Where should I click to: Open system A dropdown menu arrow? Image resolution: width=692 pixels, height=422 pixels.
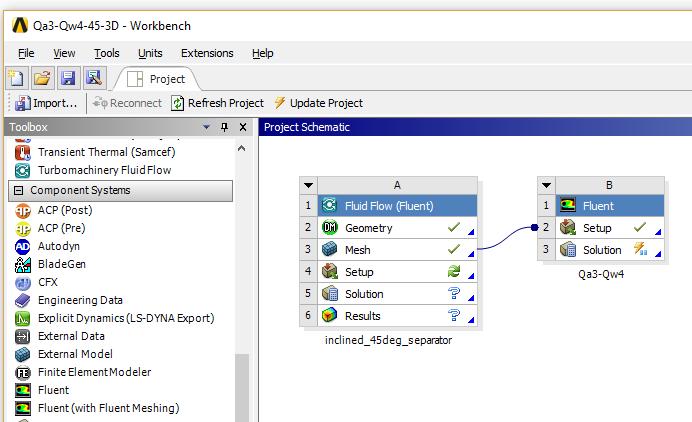click(x=308, y=185)
